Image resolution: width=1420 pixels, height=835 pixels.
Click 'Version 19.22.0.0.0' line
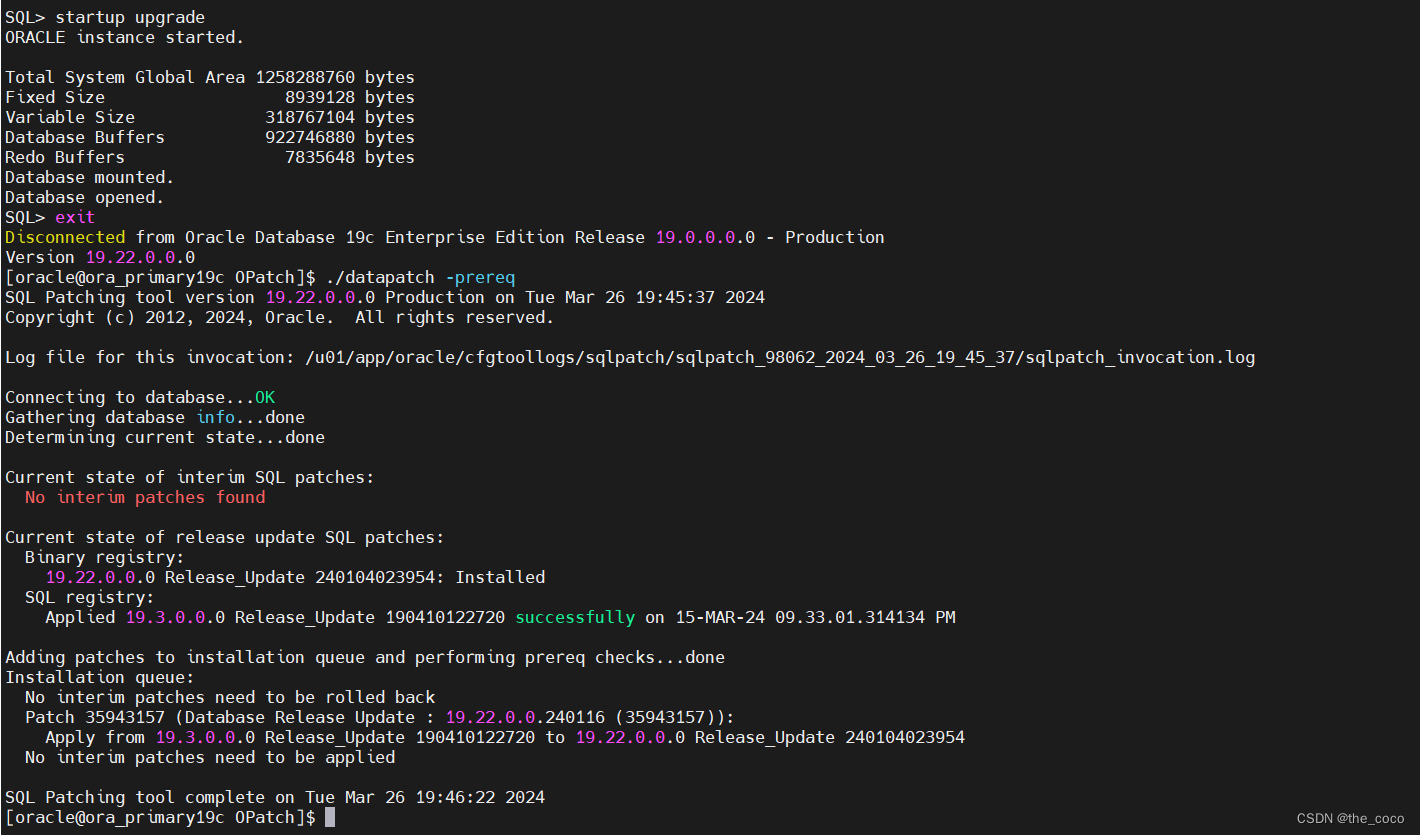pyautogui.click(x=100, y=257)
